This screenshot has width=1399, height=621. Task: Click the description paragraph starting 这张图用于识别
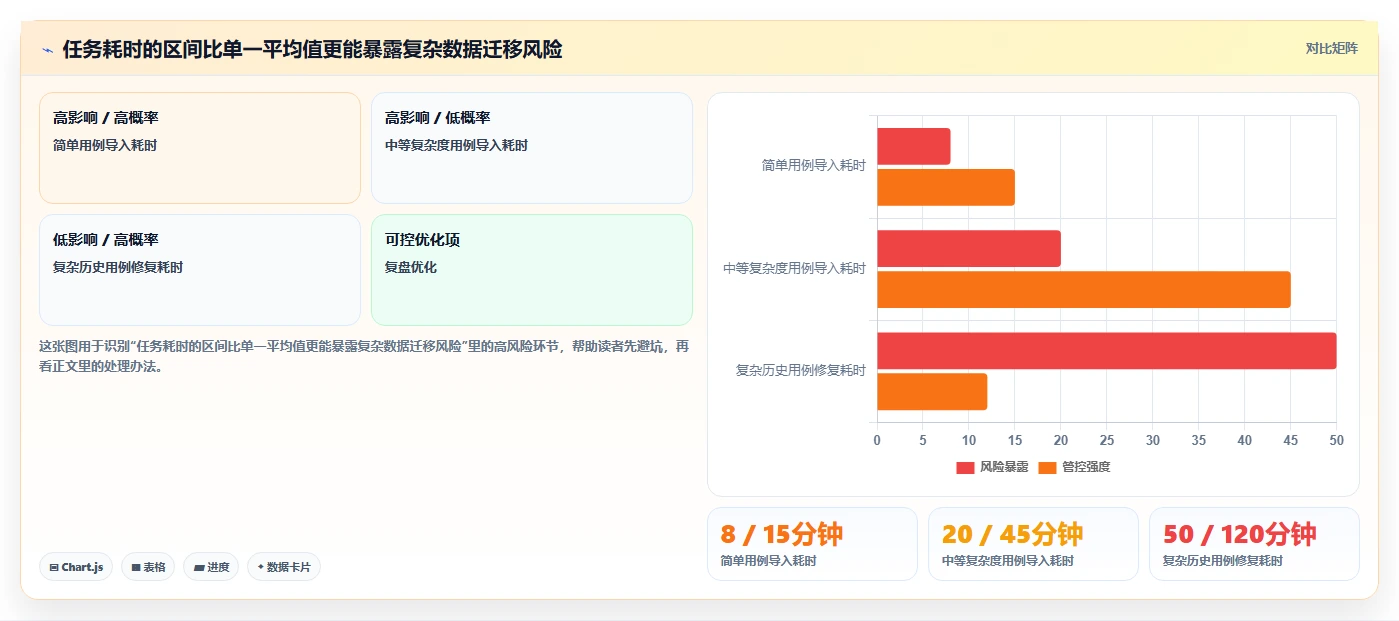364,355
